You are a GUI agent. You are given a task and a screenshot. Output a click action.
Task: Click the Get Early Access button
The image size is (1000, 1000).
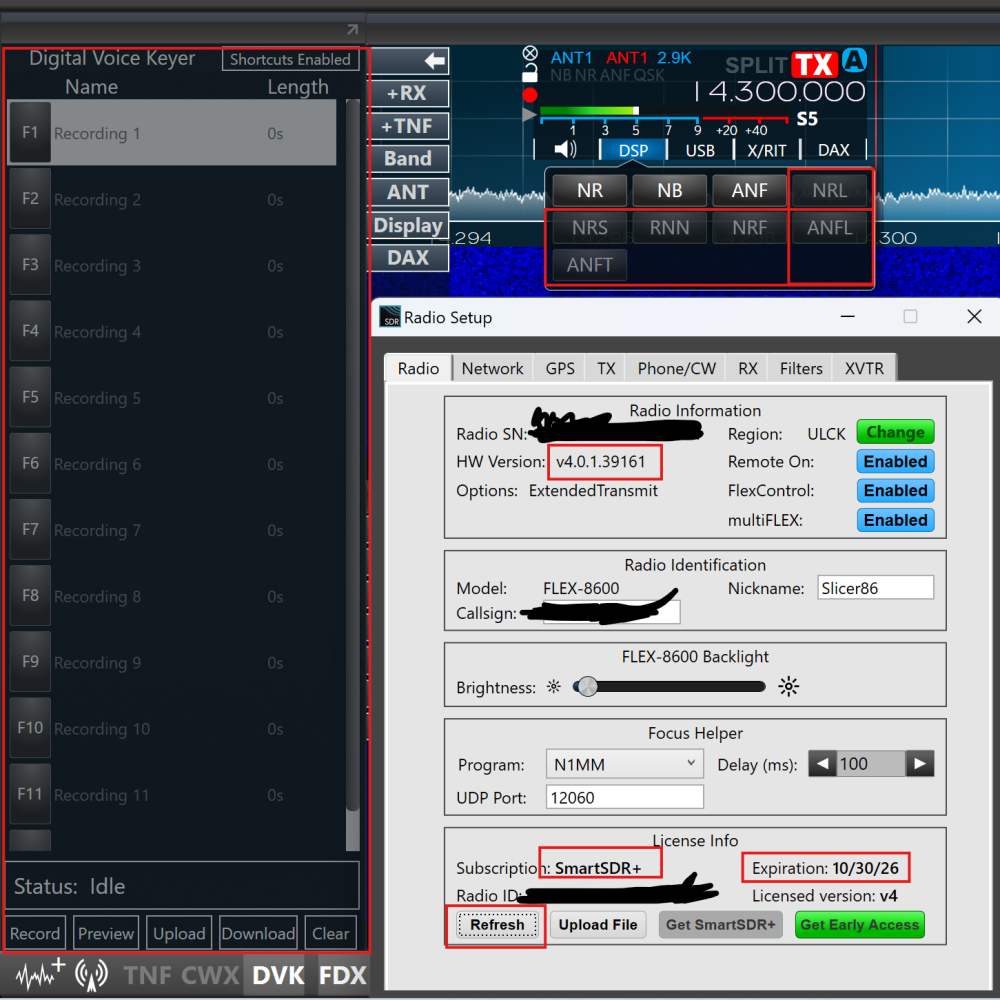point(859,925)
